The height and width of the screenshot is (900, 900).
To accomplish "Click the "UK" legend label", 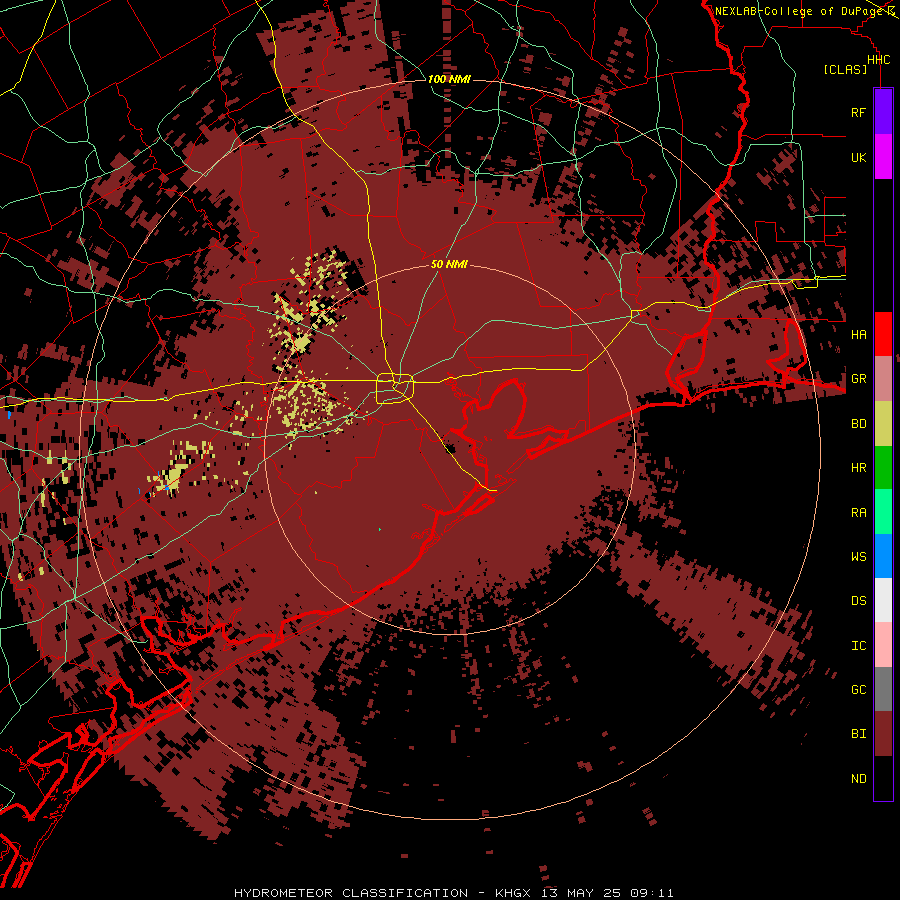I will 858,157.
